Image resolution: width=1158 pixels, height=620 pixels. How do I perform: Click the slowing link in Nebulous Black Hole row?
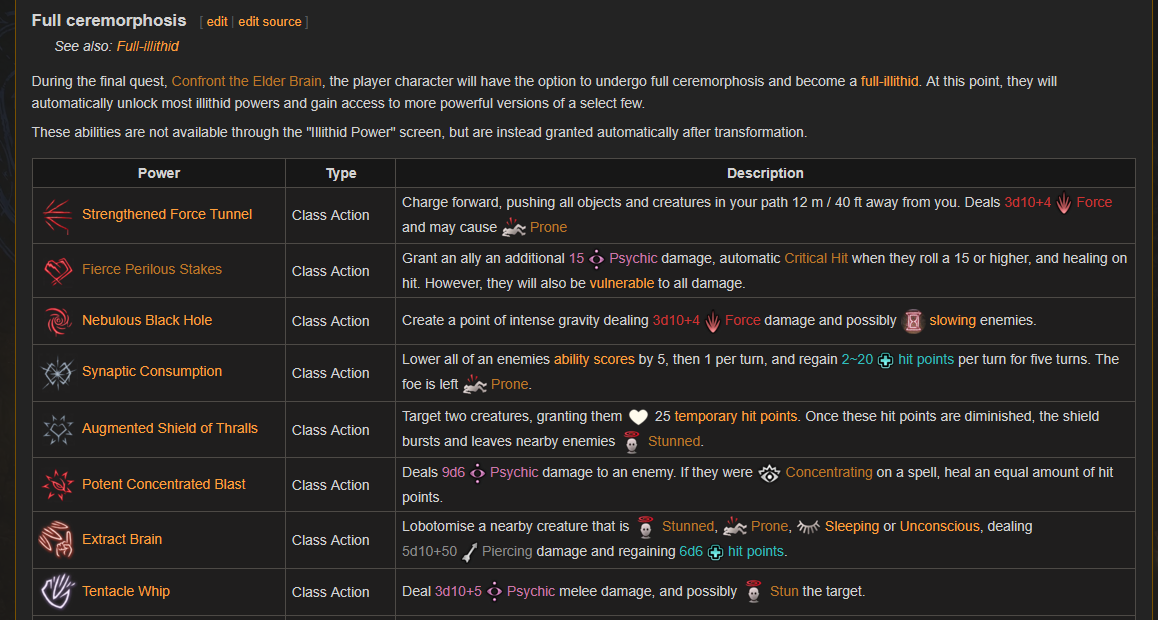tap(953, 321)
